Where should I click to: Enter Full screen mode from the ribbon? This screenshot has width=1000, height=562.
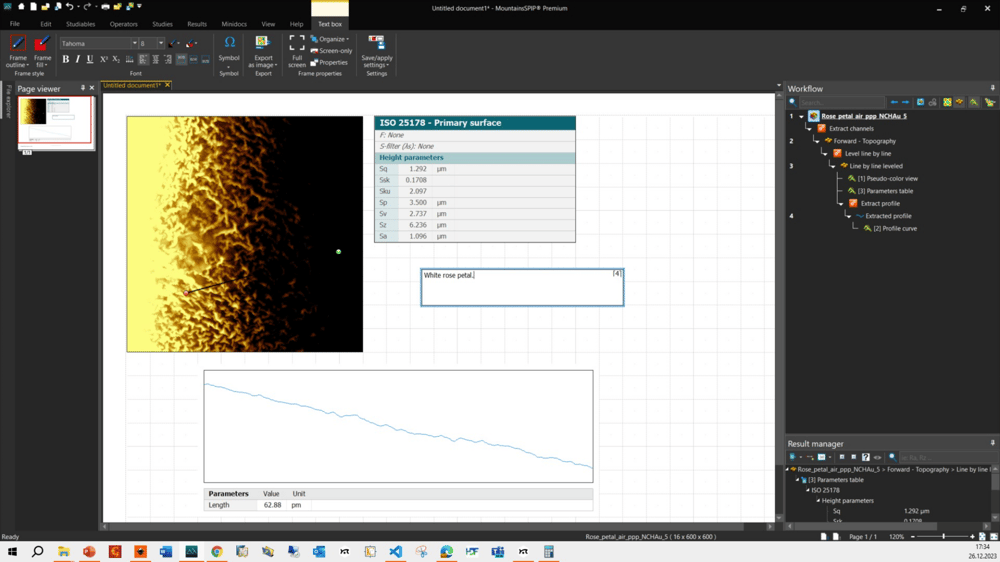(x=297, y=51)
